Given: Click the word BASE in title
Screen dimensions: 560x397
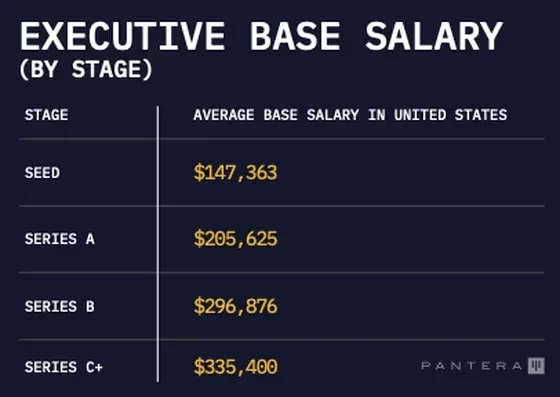Looking at the screenshot, I should pos(295,36).
